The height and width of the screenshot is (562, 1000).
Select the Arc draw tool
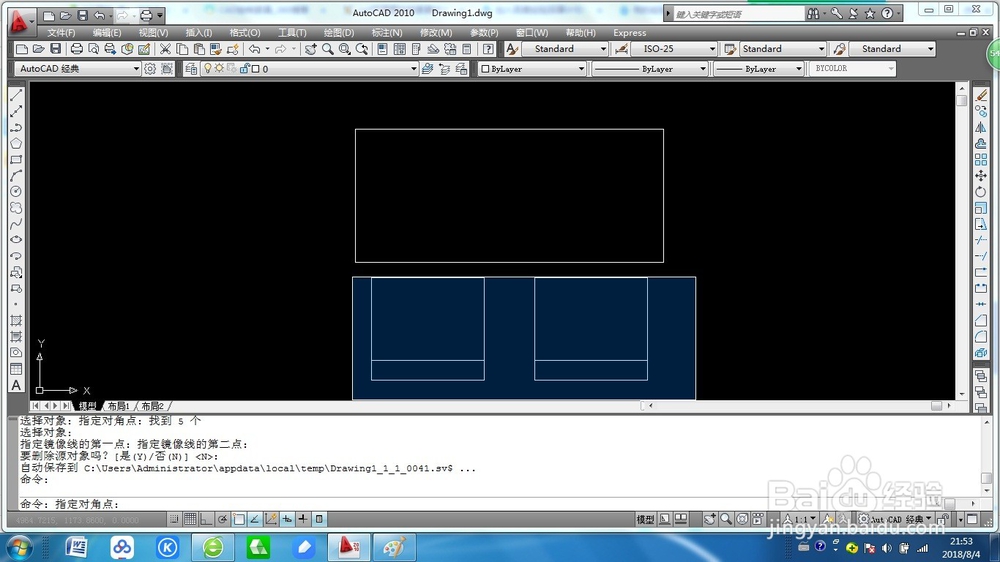[x=16, y=175]
